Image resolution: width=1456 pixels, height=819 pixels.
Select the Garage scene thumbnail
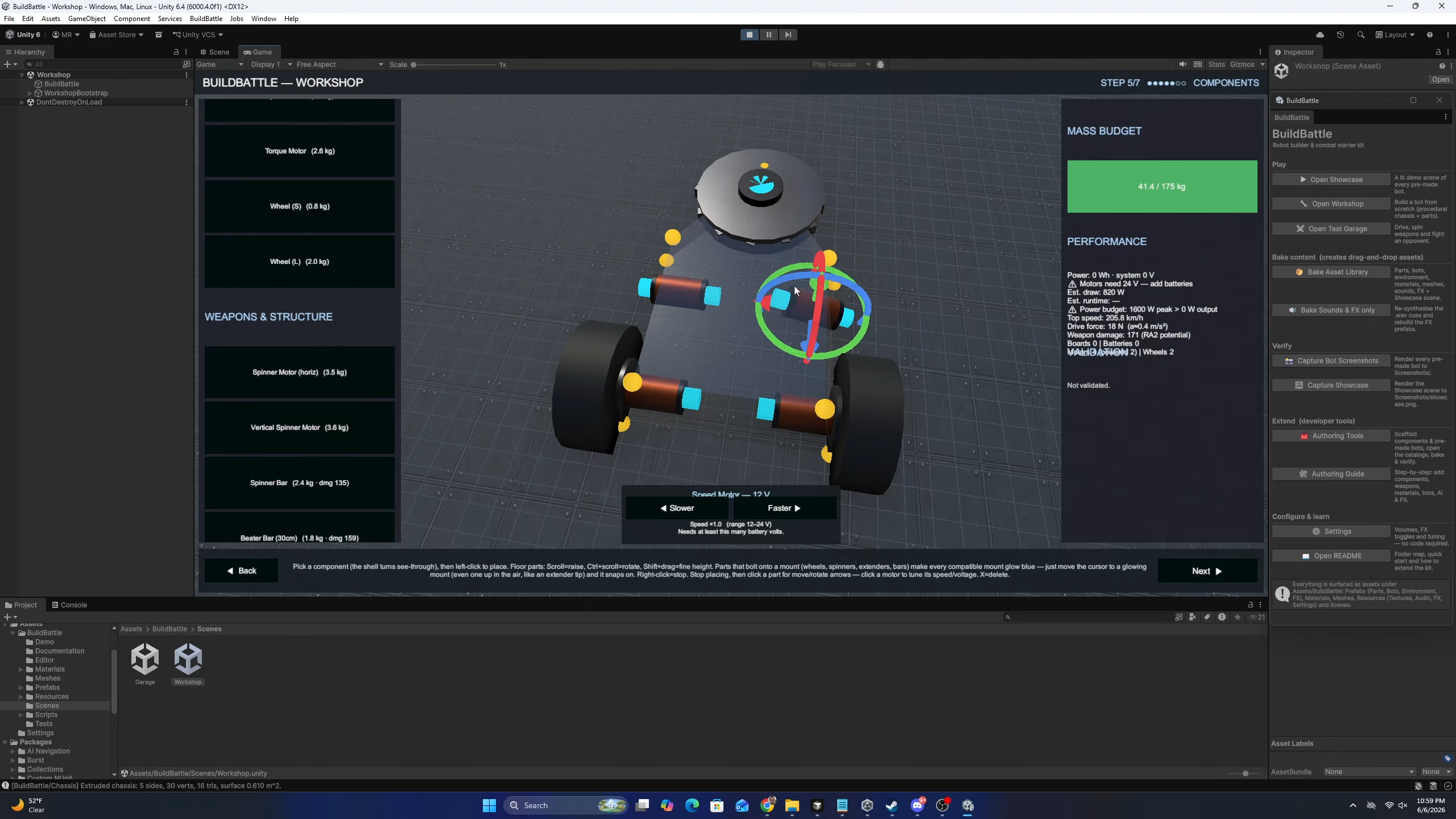(145, 664)
